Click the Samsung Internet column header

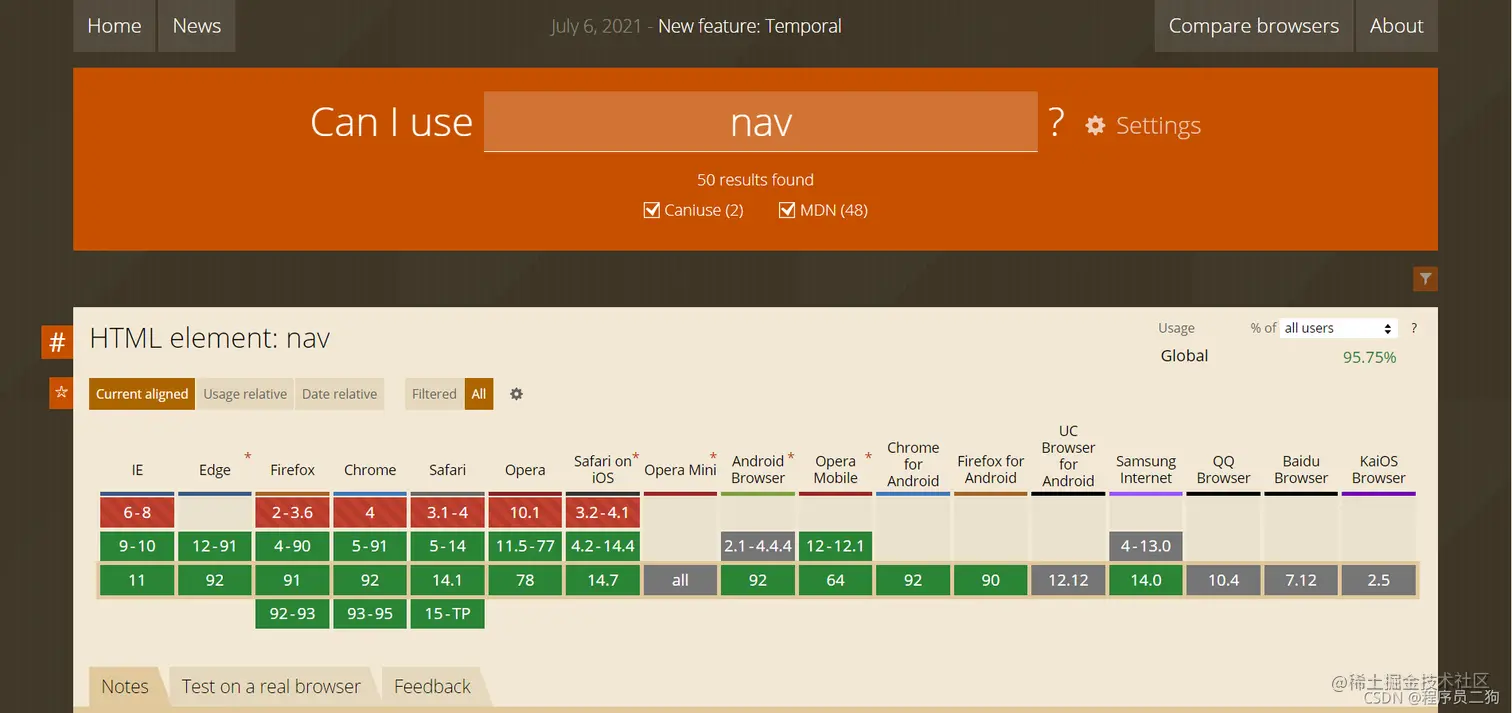point(1146,470)
